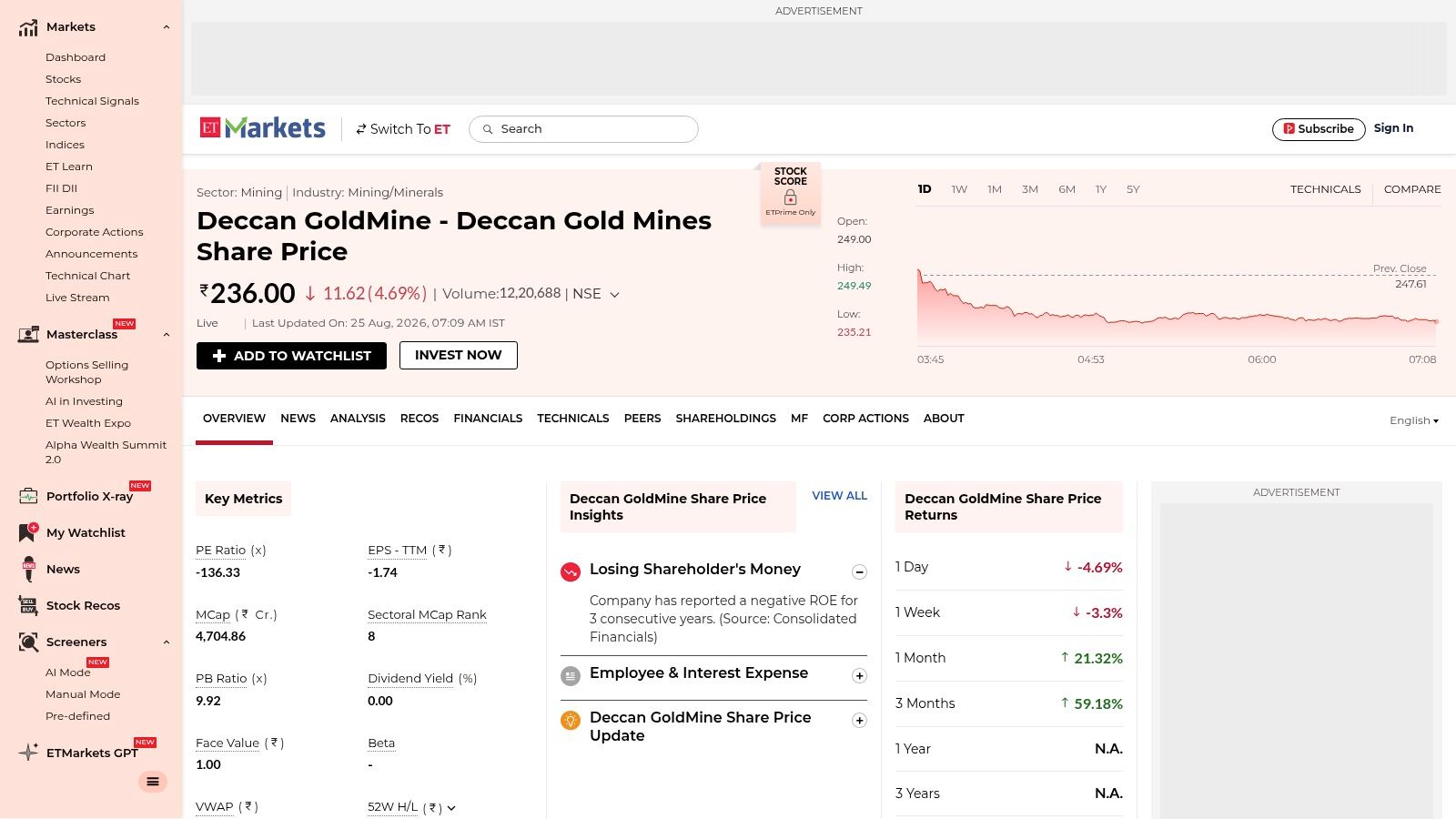This screenshot has width=1456, height=819.
Task: Click VIEW ALL insights link
Action: point(839,496)
